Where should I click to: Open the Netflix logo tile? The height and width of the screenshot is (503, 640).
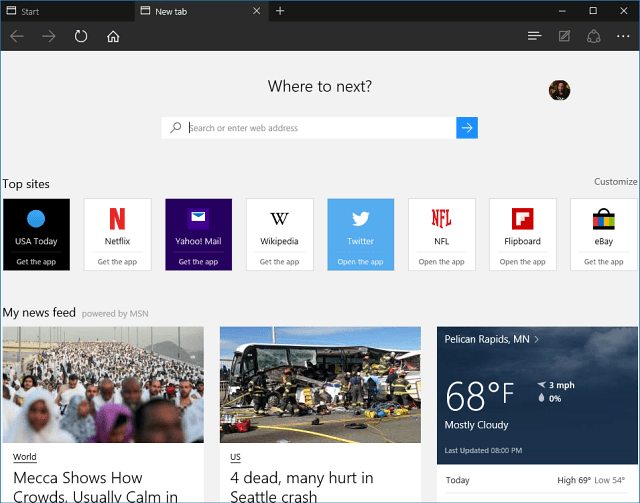point(117,218)
